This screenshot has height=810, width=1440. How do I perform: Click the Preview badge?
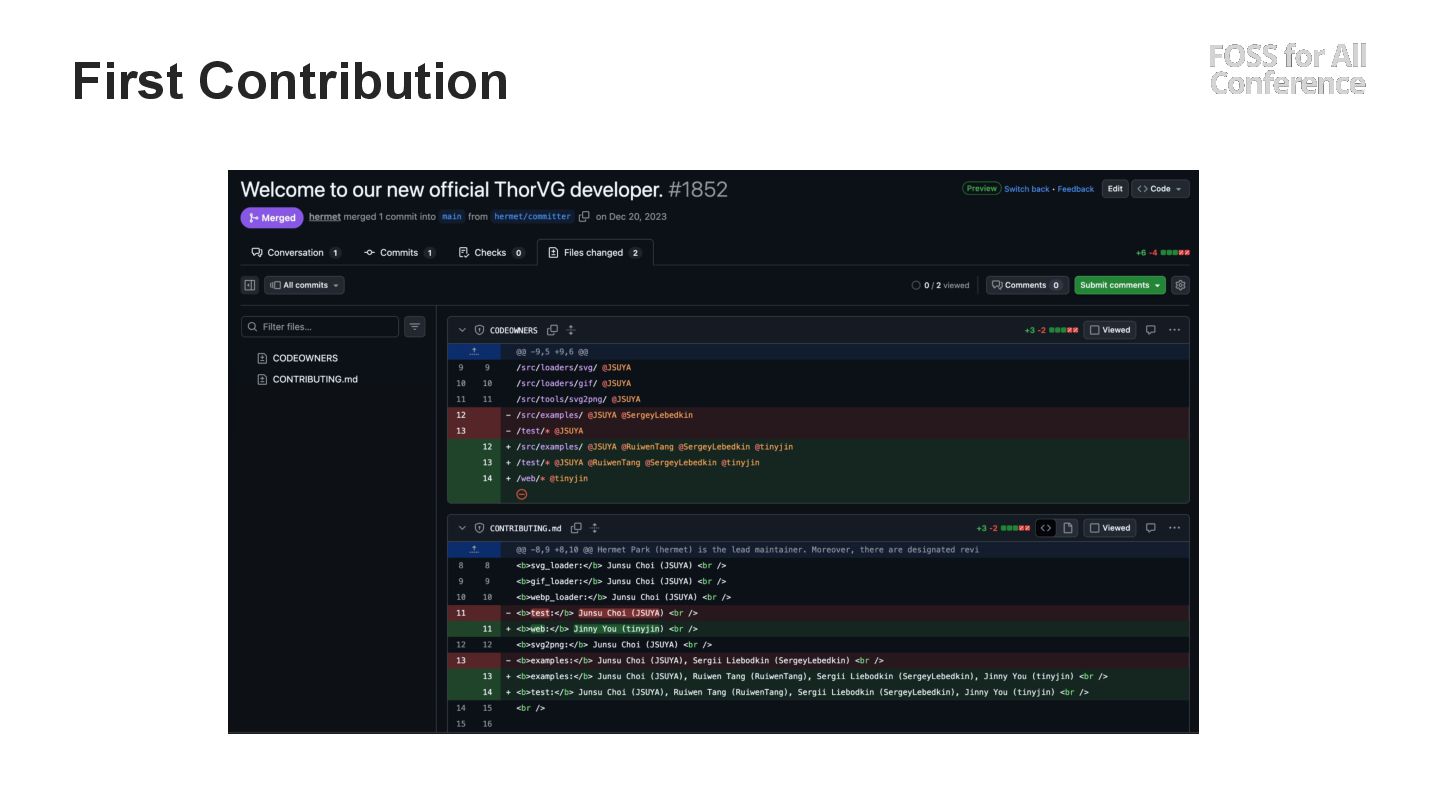click(982, 189)
